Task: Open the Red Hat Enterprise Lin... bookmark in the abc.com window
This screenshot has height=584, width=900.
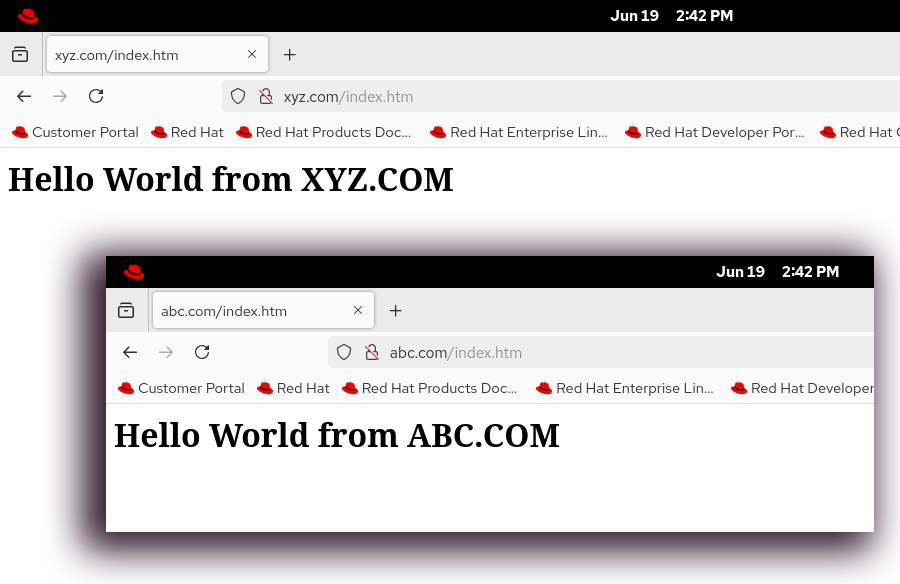Action: click(625, 388)
